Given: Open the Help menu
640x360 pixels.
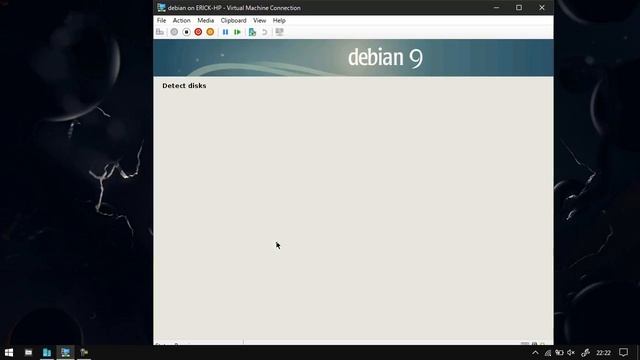Looking at the screenshot, I should [x=279, y=20].
